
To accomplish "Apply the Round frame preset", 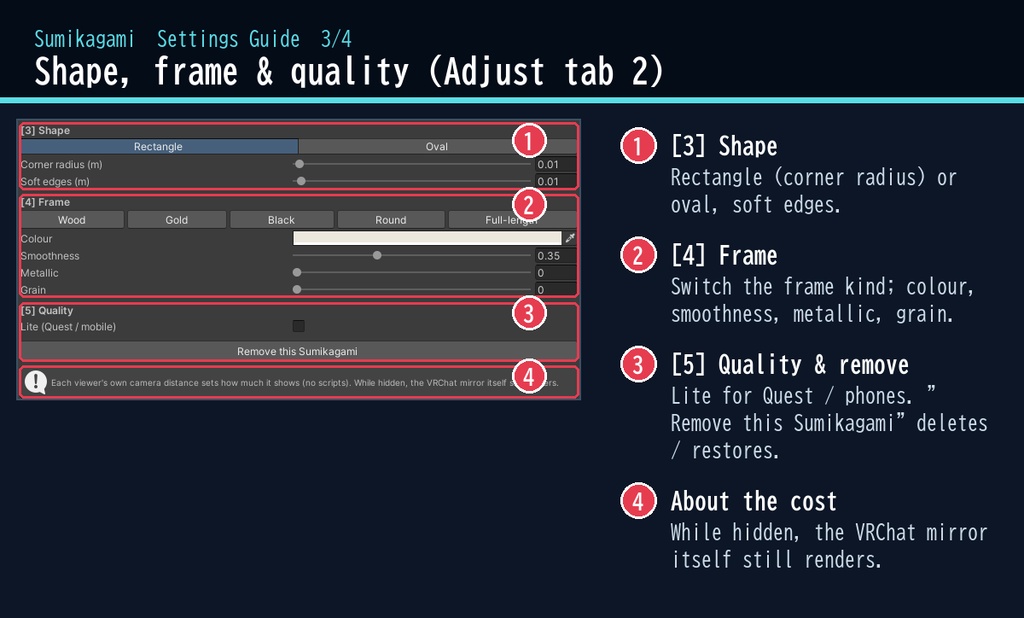I will [x=391, y=220].
